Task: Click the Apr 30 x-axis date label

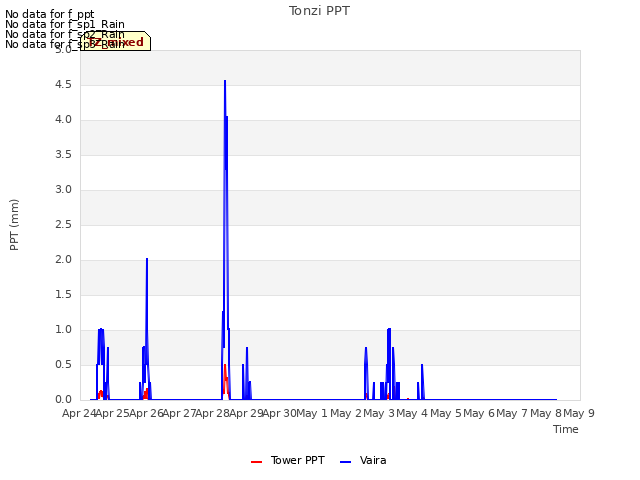Action: point(280,413)
